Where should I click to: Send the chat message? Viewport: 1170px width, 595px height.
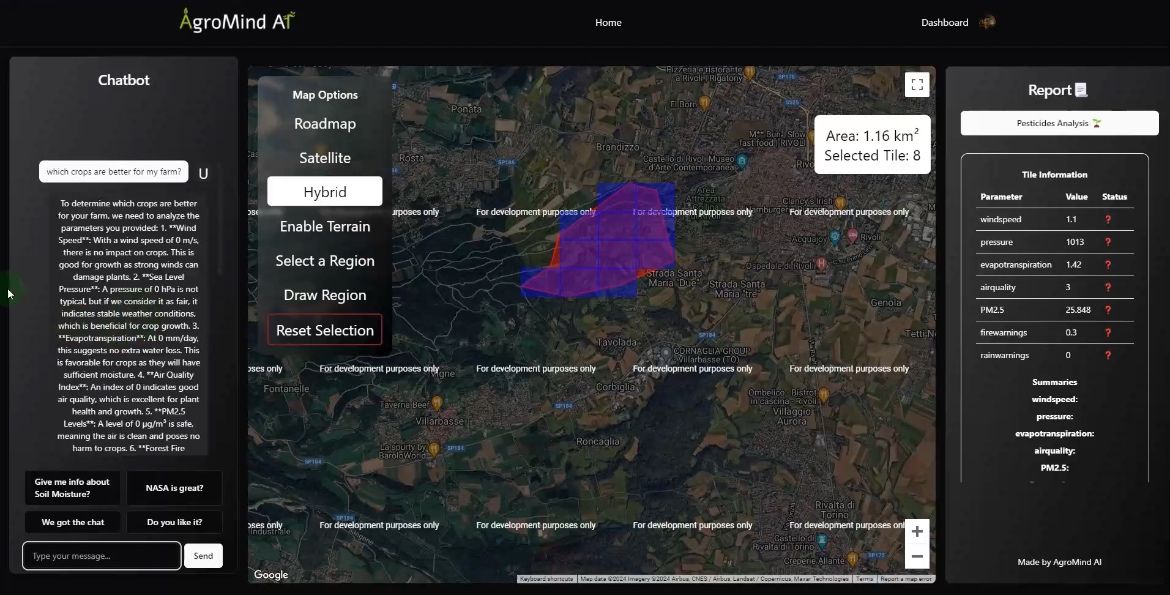203,555
